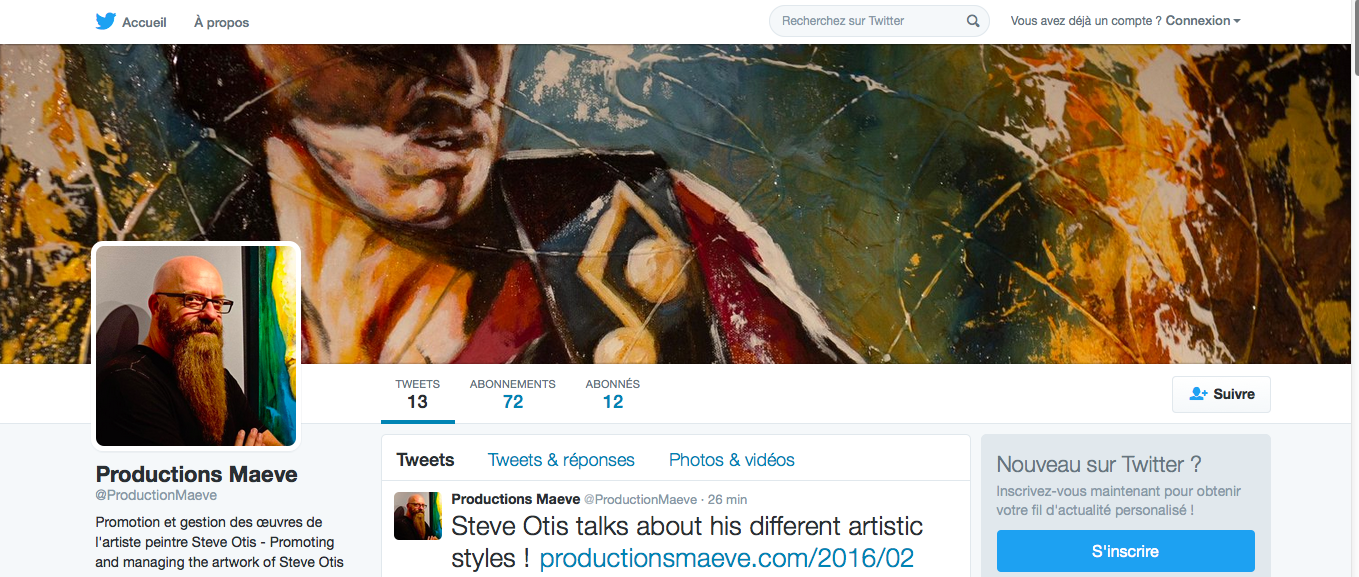
Task: Switch to Photos & vidéos tab
Action: tap(731, 460)
